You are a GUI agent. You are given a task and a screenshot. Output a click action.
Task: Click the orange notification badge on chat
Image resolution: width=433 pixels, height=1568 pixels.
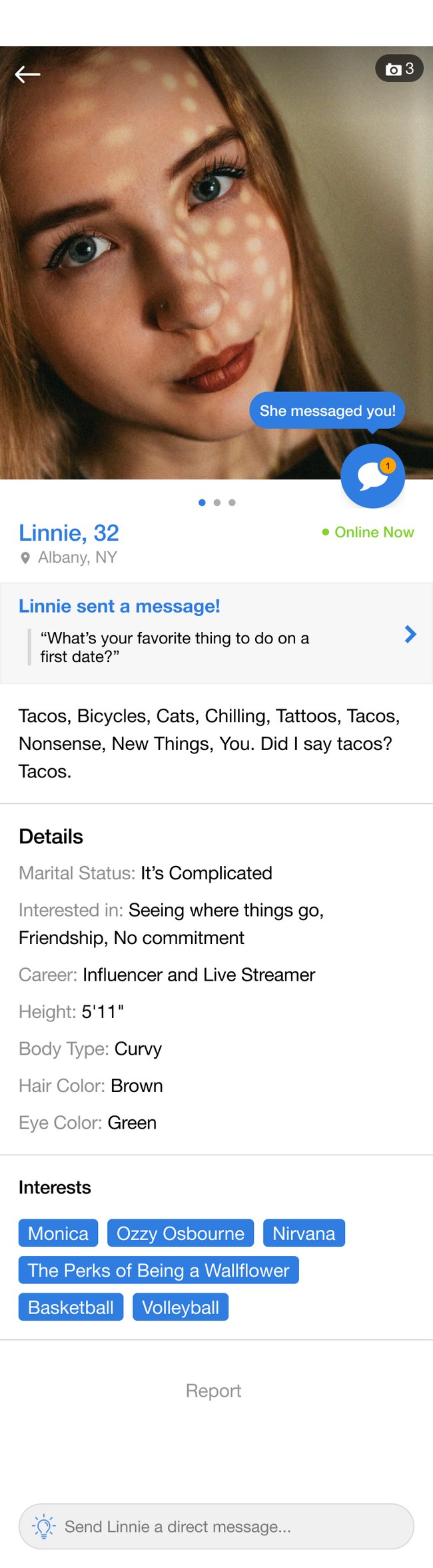tap(388, 466)
